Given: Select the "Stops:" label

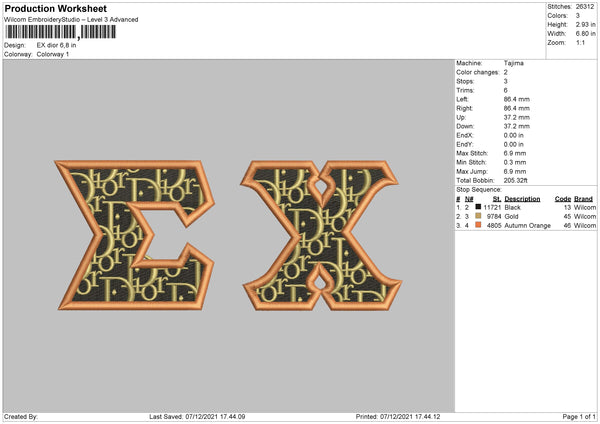Looking at the screenshot, I should (465, 82).
